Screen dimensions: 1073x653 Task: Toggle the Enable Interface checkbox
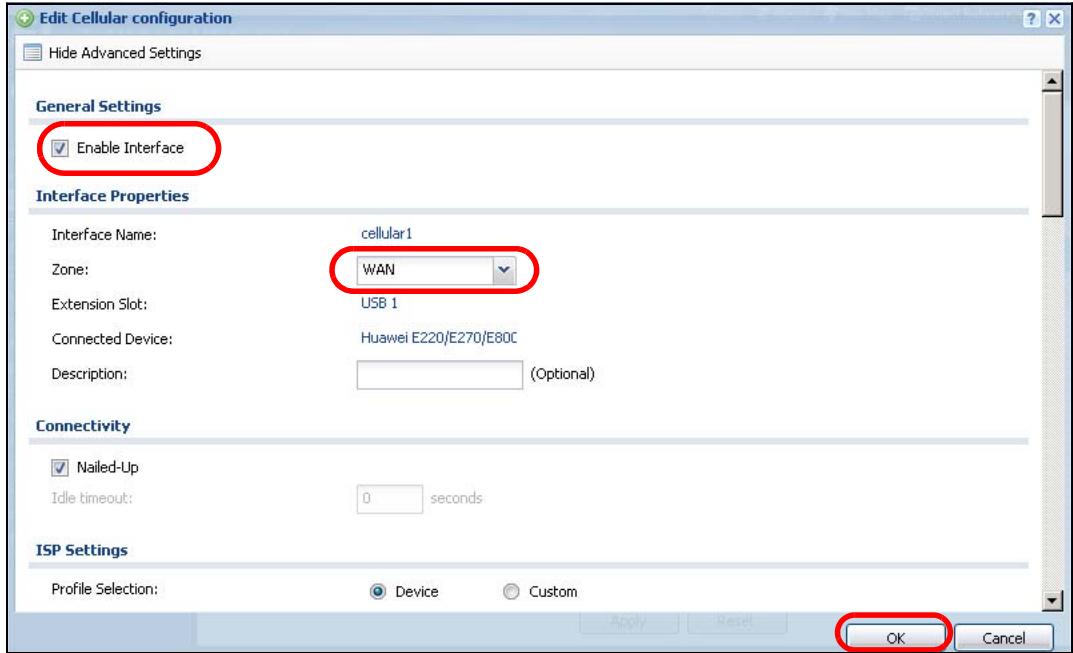point(60,148)
